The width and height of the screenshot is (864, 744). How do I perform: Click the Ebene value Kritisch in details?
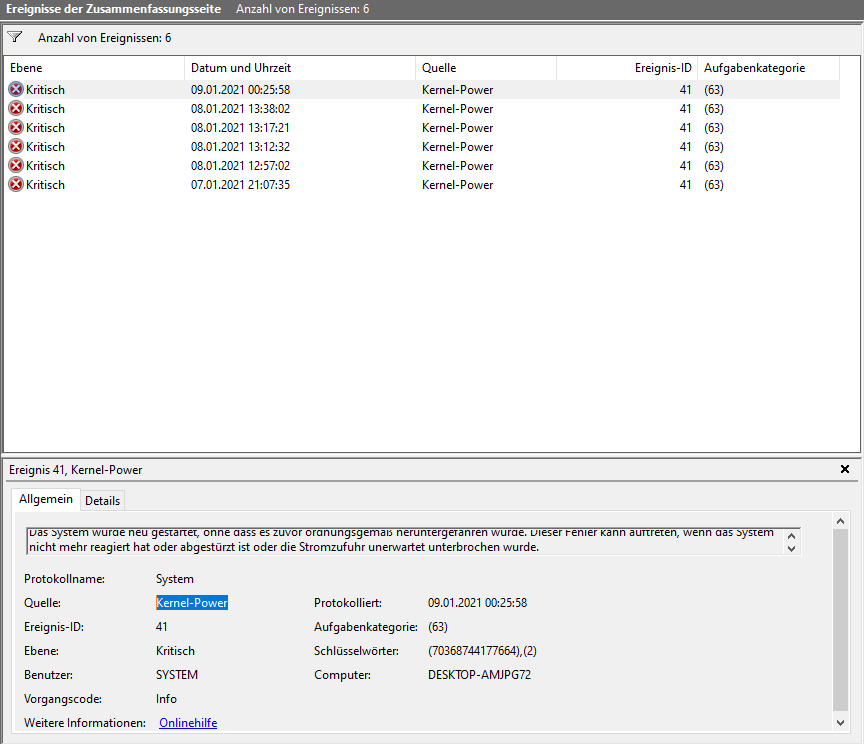click(x=175, y=651)
